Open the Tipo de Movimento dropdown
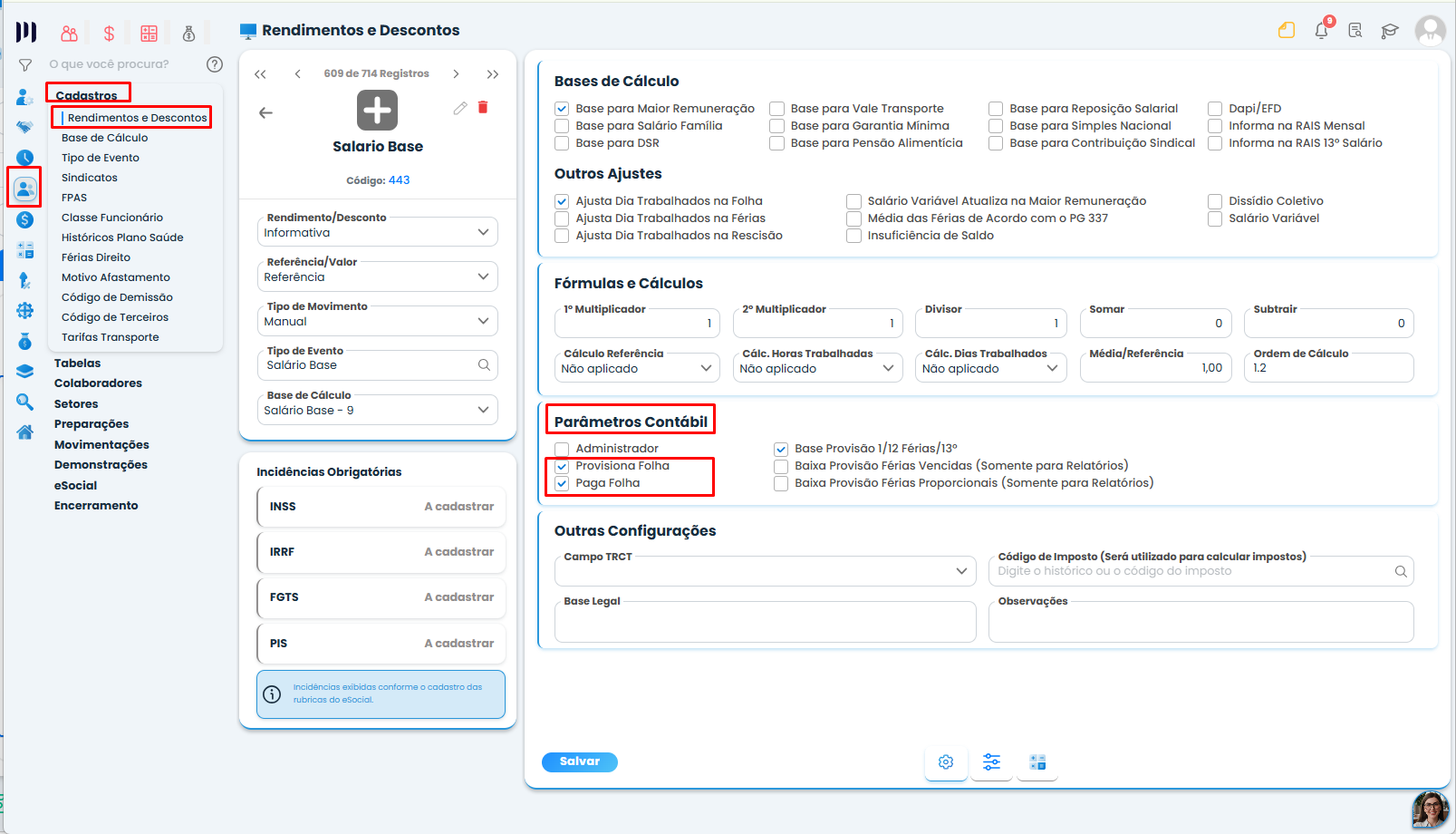The image size is (1456, 834). tap(378, 321)
